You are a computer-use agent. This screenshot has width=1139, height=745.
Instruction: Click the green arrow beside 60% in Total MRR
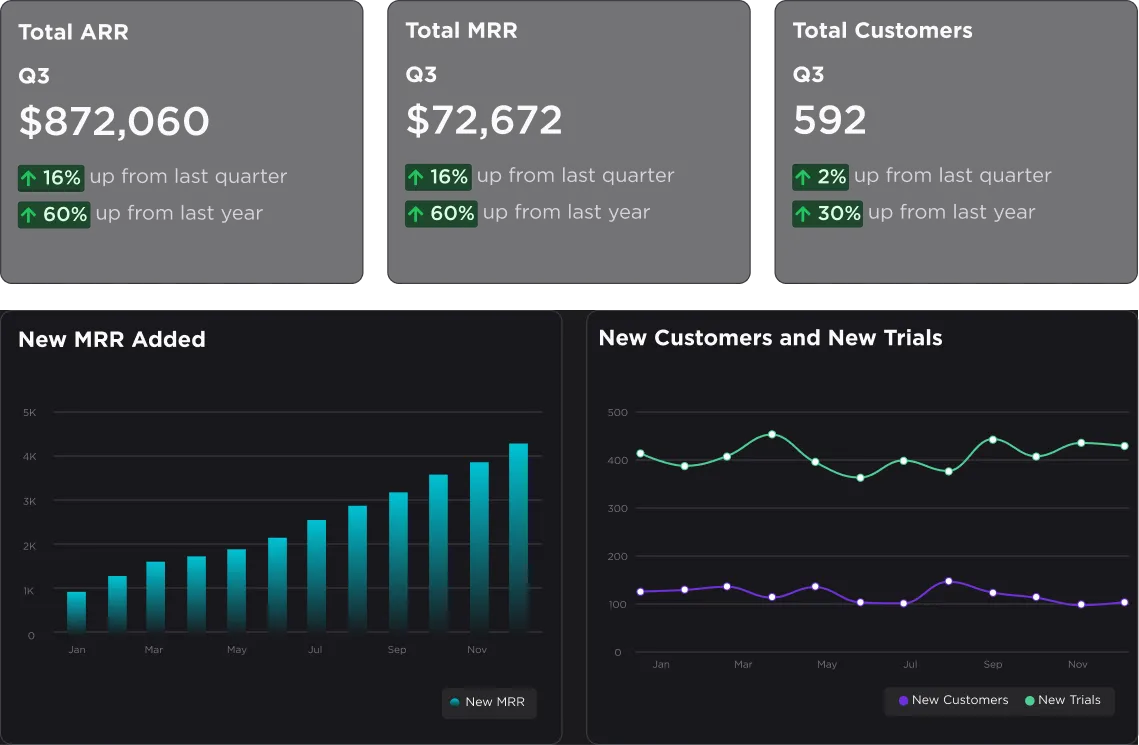pyautogui.click(x=416, y=214)
